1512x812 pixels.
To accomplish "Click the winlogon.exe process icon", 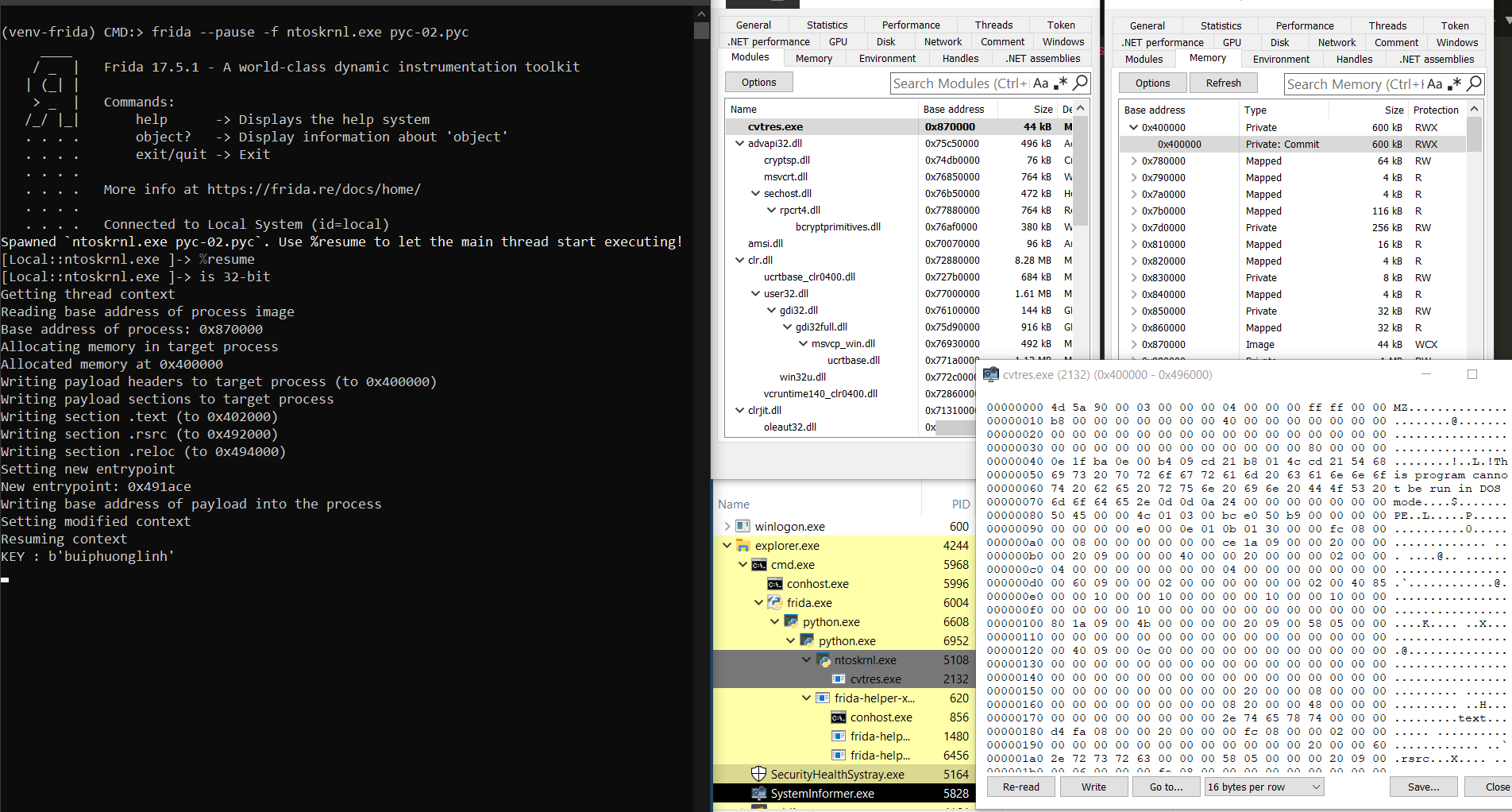I will (743, 526).
